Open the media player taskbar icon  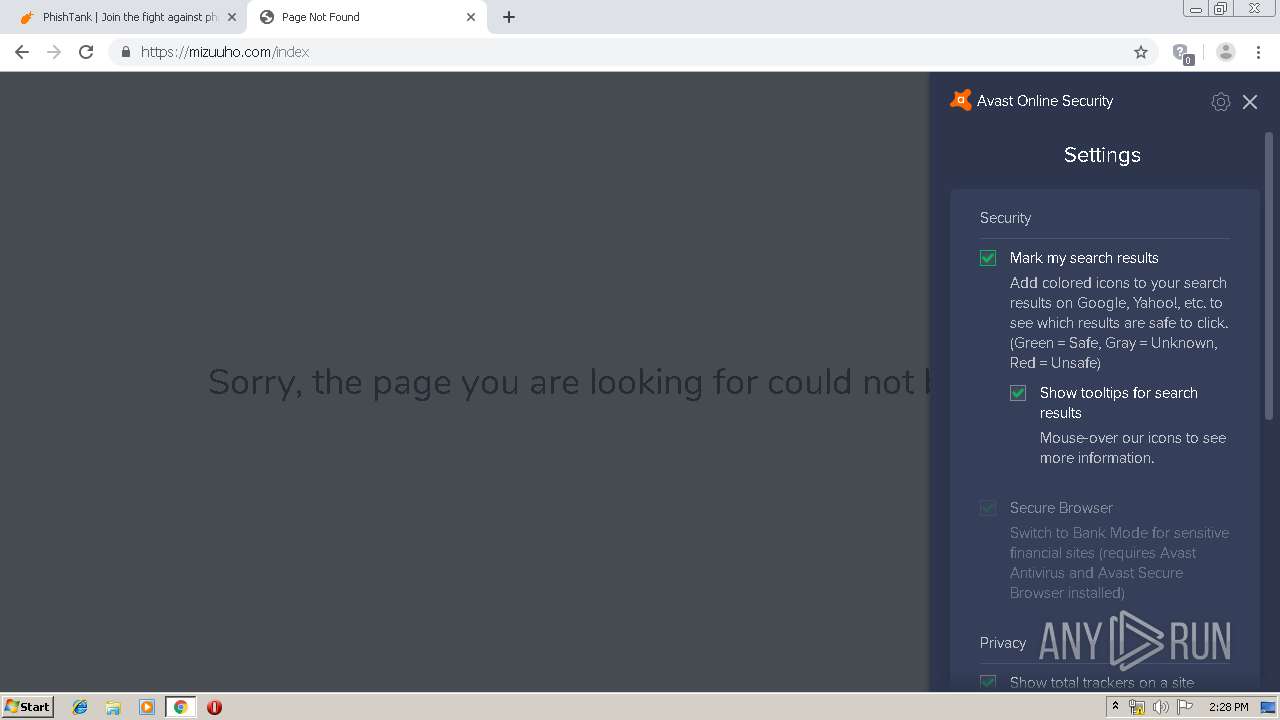pyautogui.click(x=147, y=707)
